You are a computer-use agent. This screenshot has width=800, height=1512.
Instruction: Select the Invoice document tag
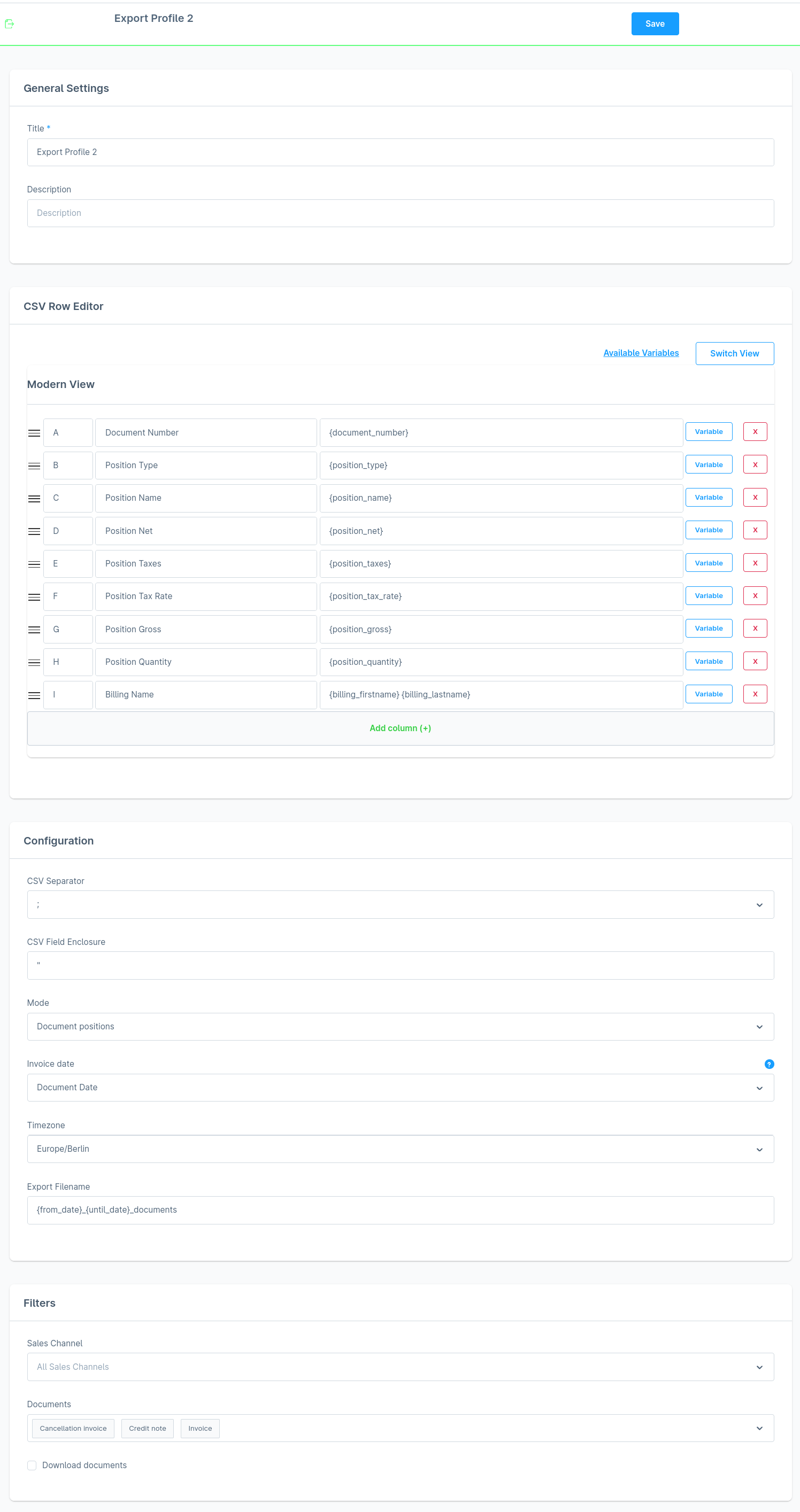click(201, 1429)
